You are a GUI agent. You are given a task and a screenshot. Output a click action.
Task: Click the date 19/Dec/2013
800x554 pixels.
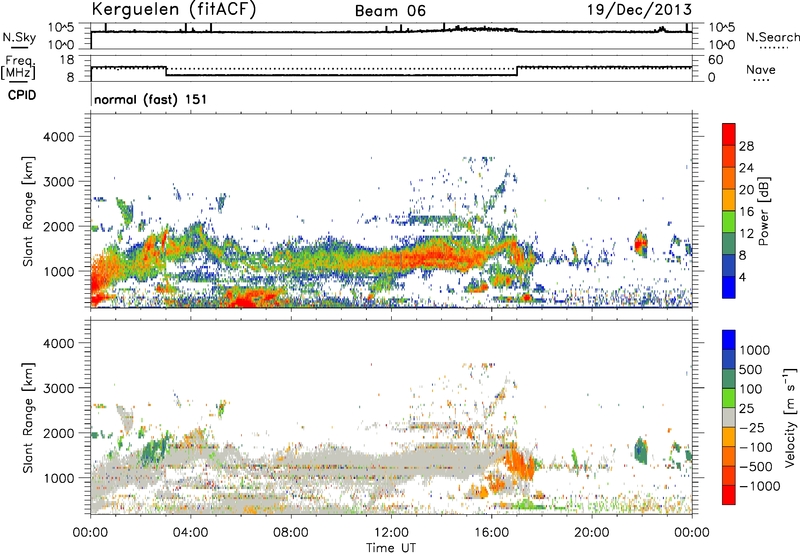point(639,9)
